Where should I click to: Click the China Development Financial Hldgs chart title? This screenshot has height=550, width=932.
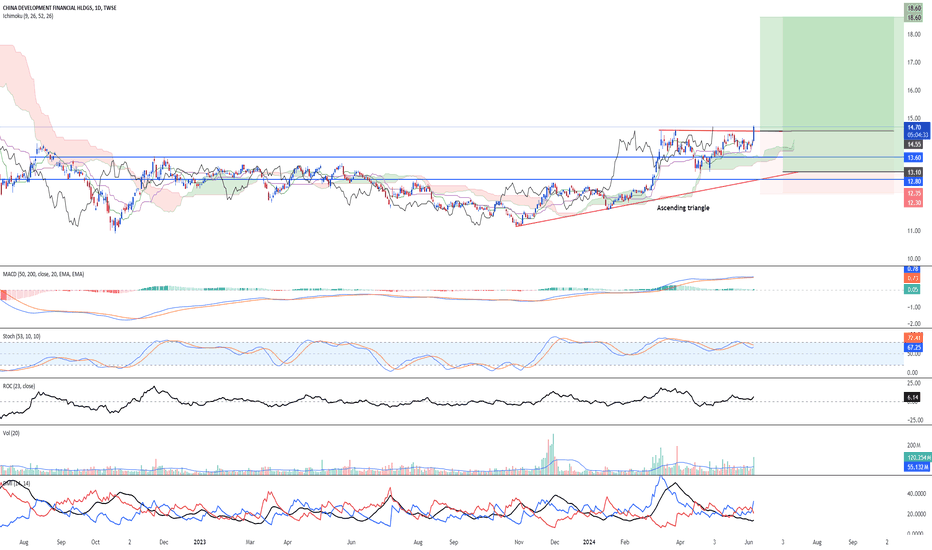[59, 8]
